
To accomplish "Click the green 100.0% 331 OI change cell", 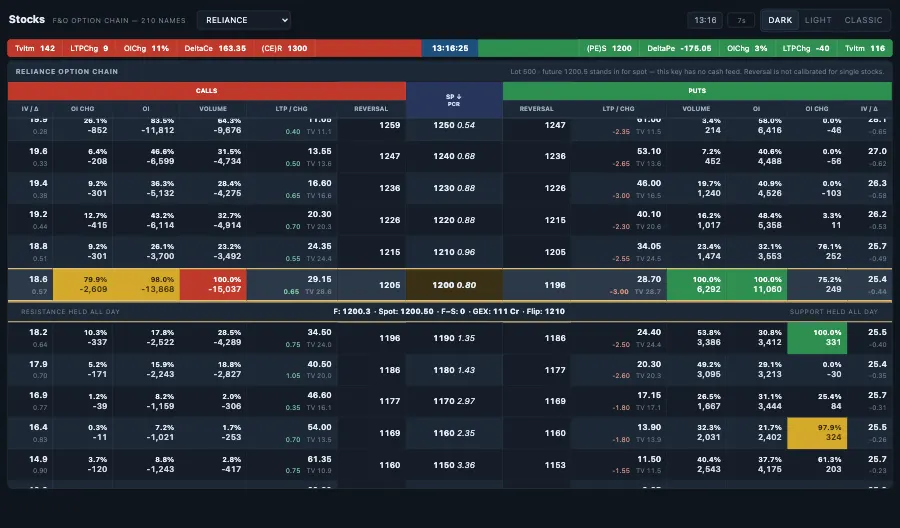I will (x=817, y=338).
